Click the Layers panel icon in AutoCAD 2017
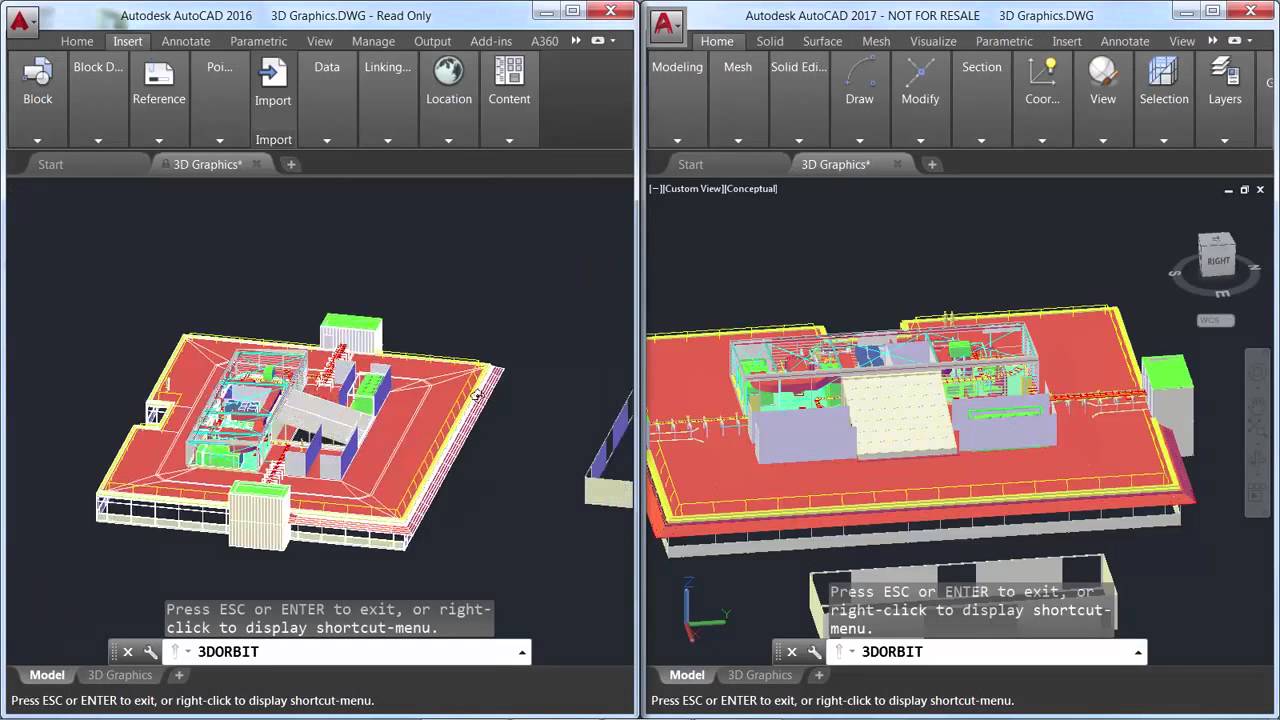Screen dimensions: 1280x720 (x=1225, y=72)
